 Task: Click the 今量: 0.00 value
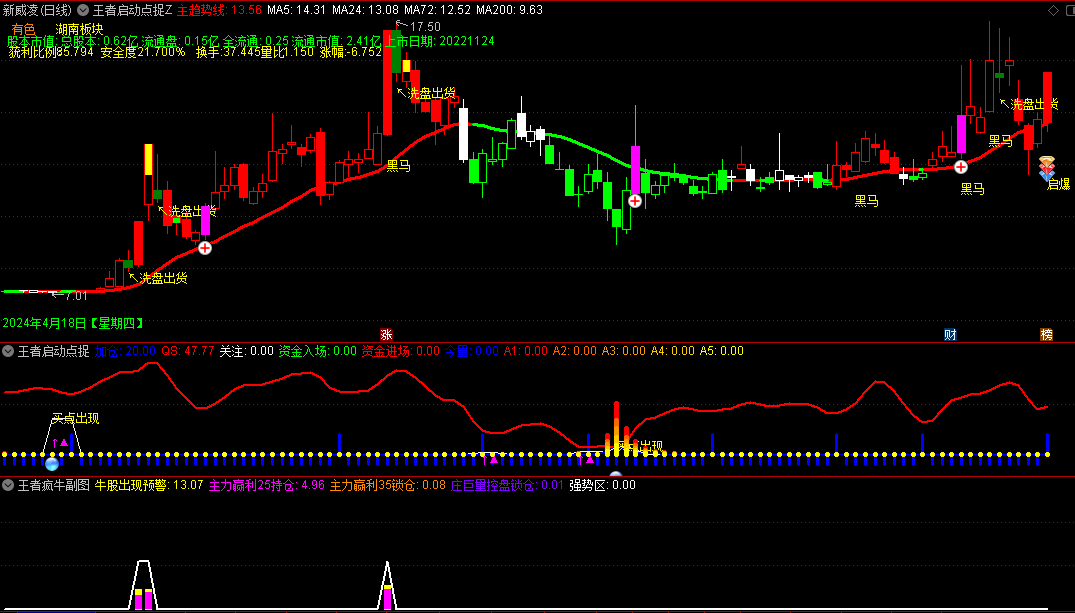(472, 351)
